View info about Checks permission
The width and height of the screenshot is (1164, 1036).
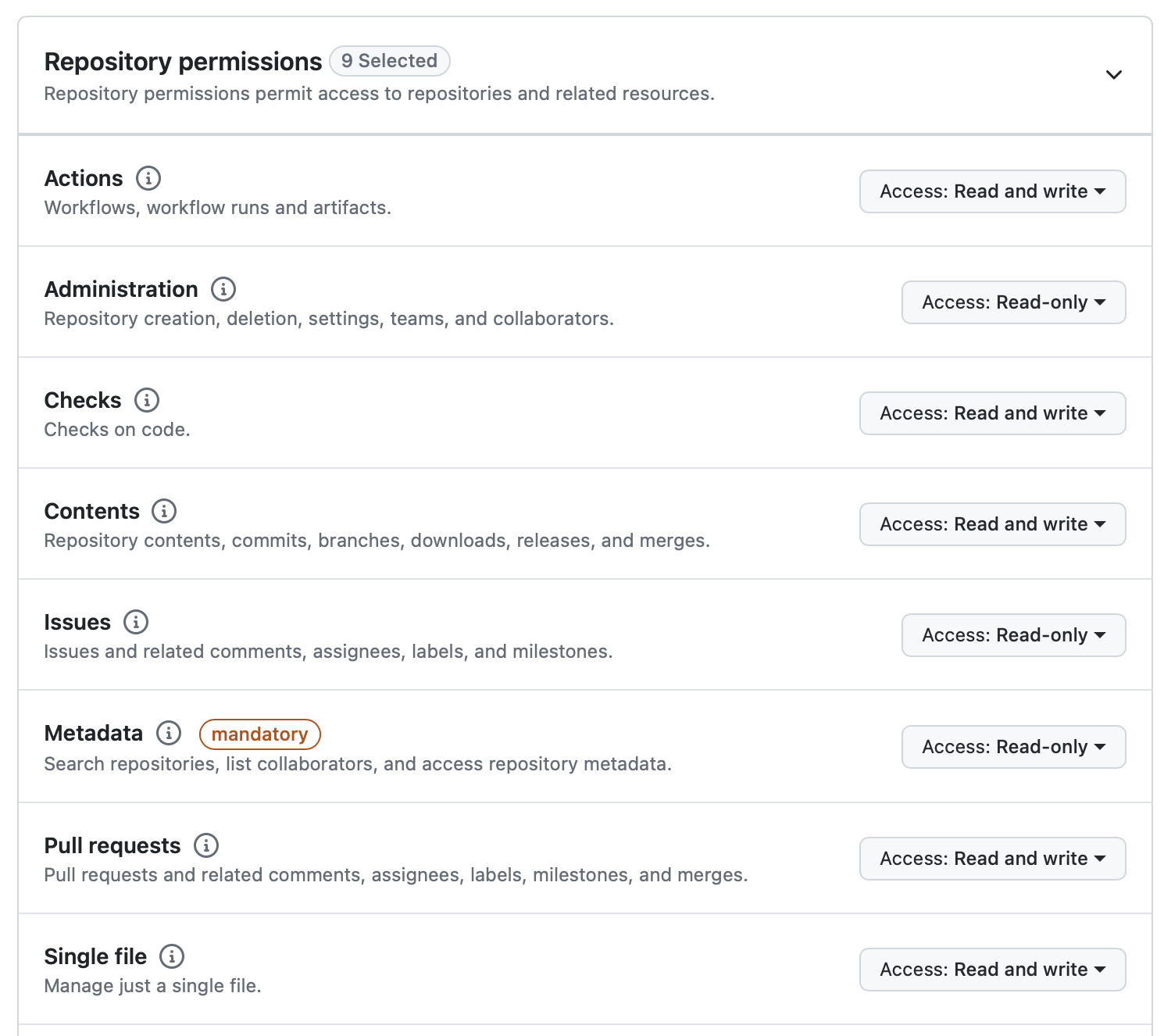[145, 400]
